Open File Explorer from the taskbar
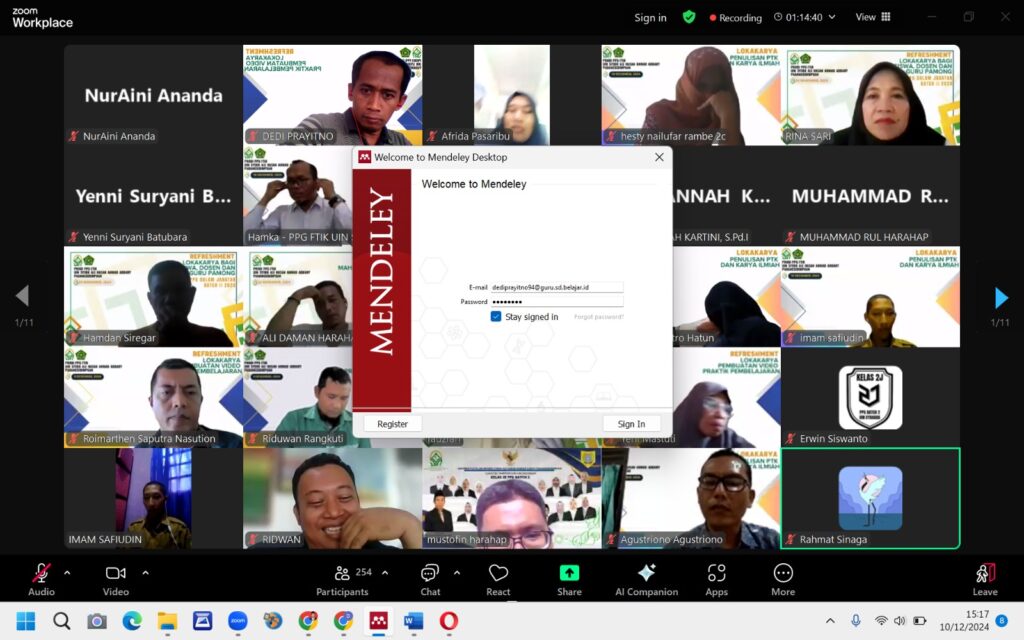This screenshot has height=640, width=1024. tap(167, 620)
